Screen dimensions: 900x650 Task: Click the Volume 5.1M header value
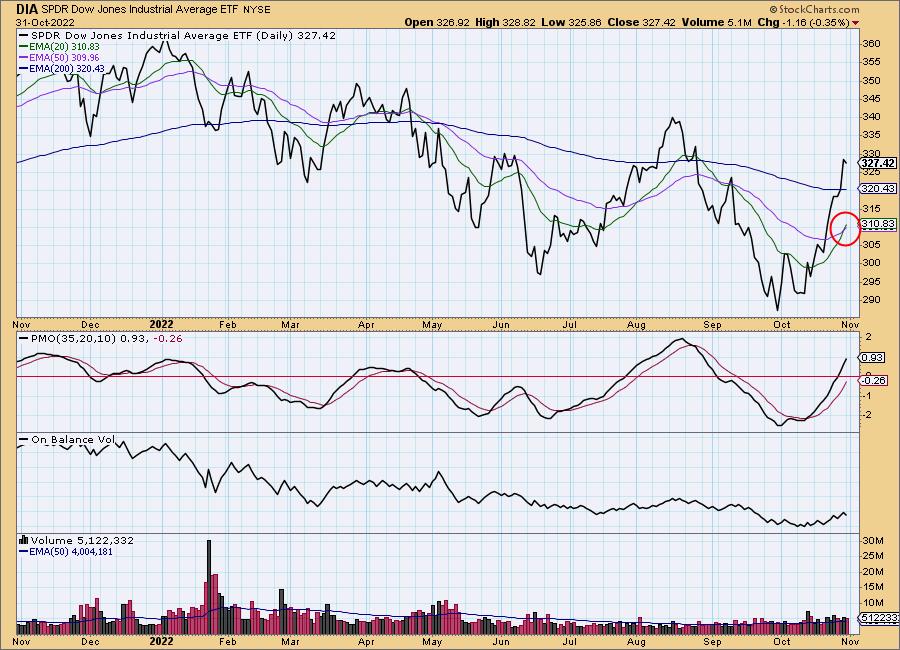point(717,22)
